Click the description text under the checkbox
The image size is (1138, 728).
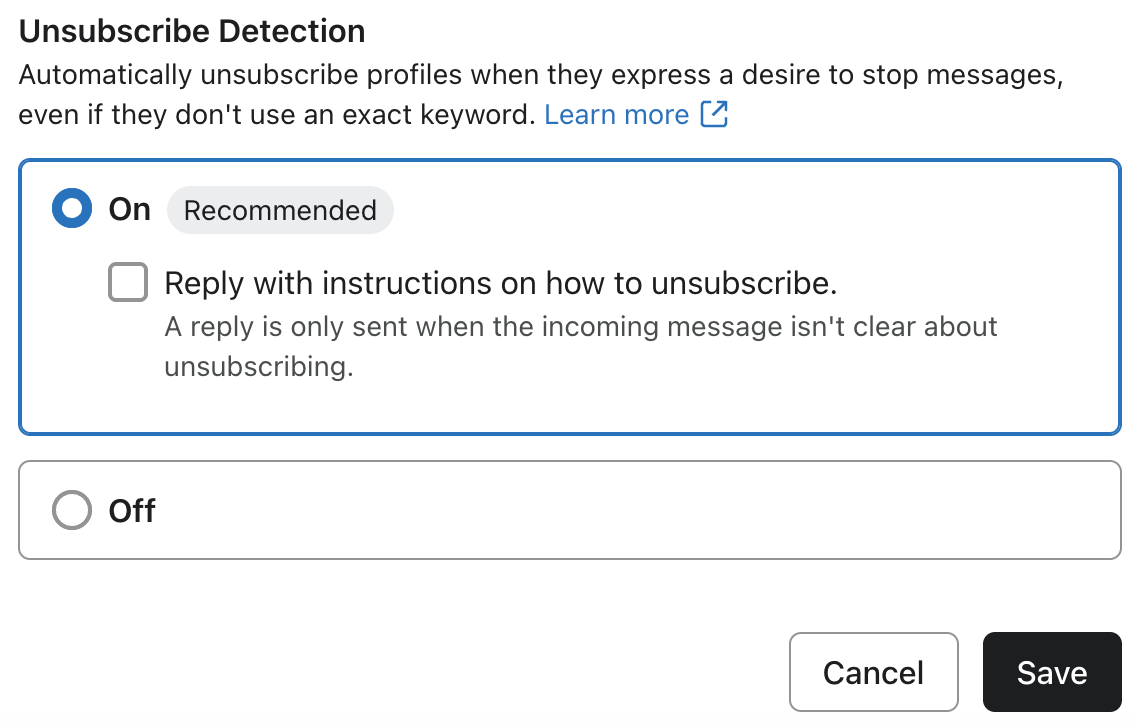pos(580,344)
